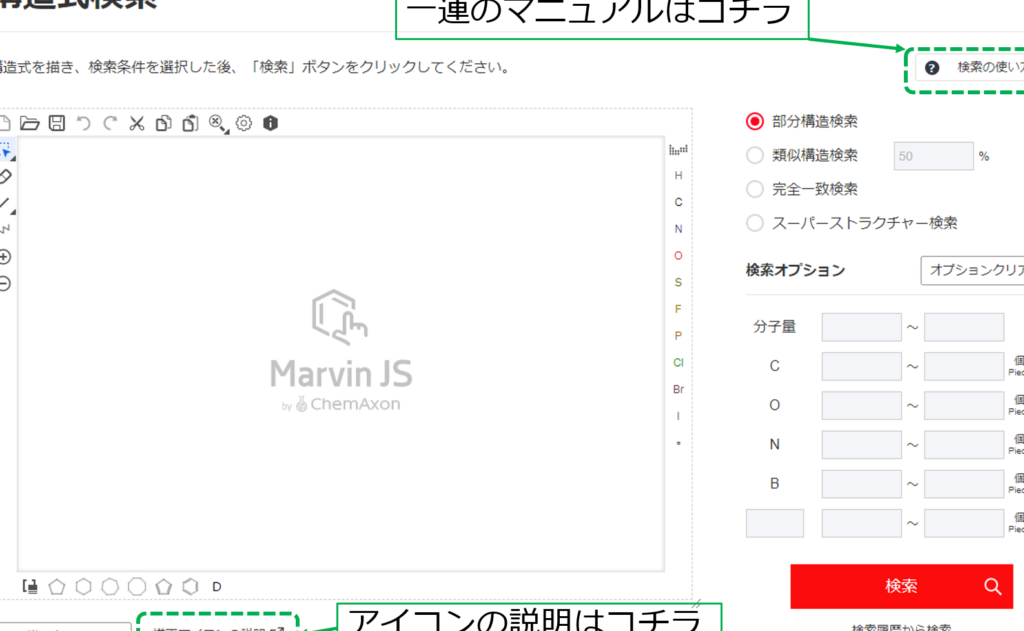Cut selection with the scissors icon
This screenshot has height=631, width=1024.
[136, 123]
